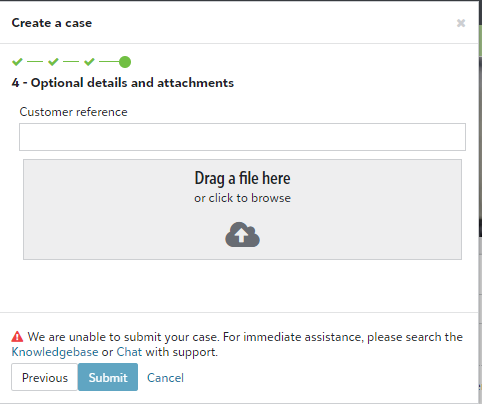482x404 pixels.
Task: Open the Chat support link
Action: pyautogui.click(x=129, y=352)
